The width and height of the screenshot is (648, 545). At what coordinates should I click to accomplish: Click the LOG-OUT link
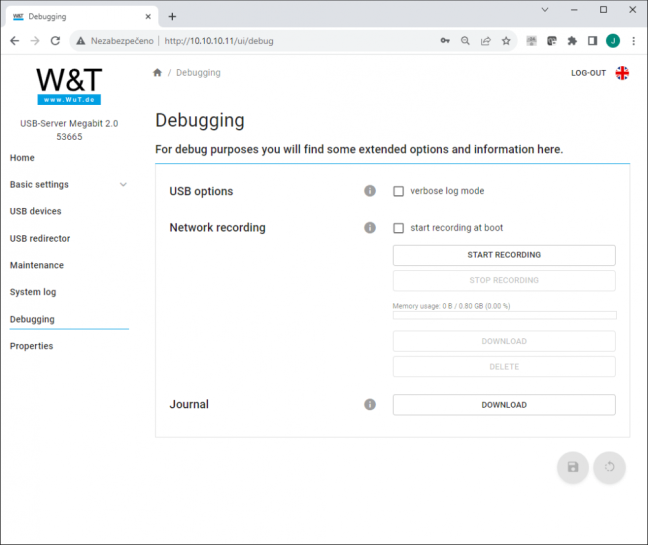pos(588,73)
